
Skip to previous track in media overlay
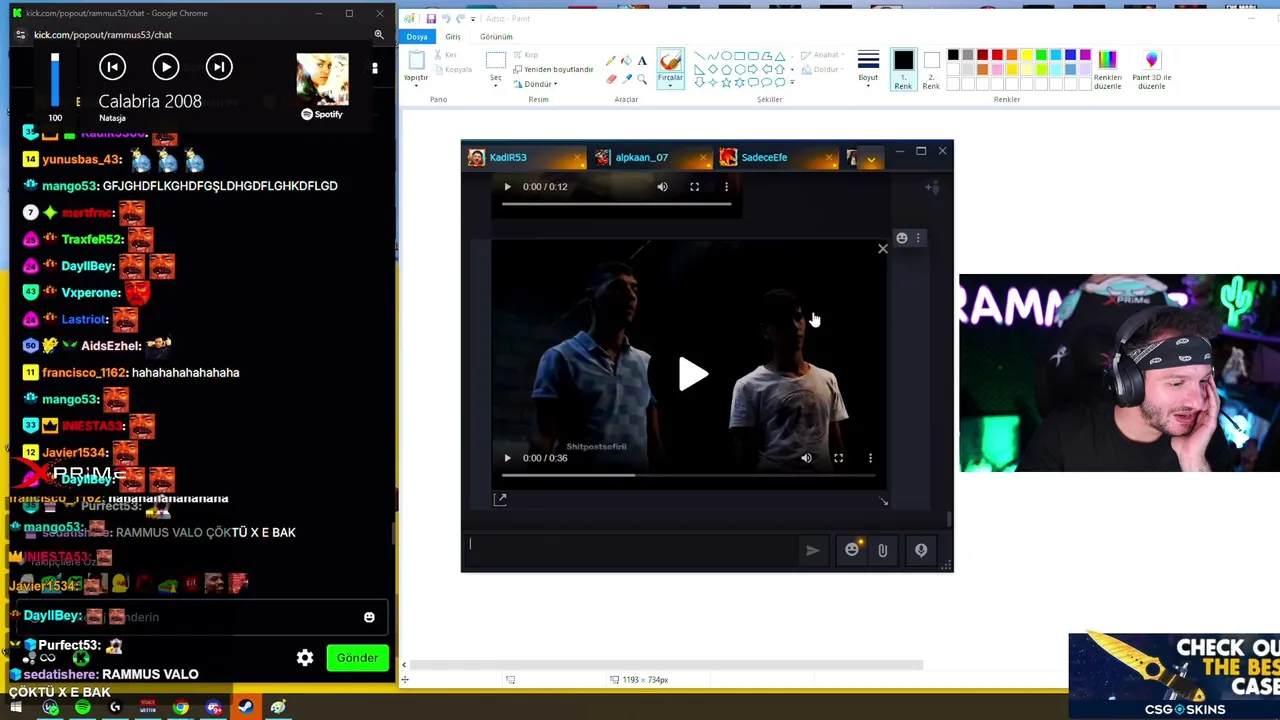[x=112, y=67]
